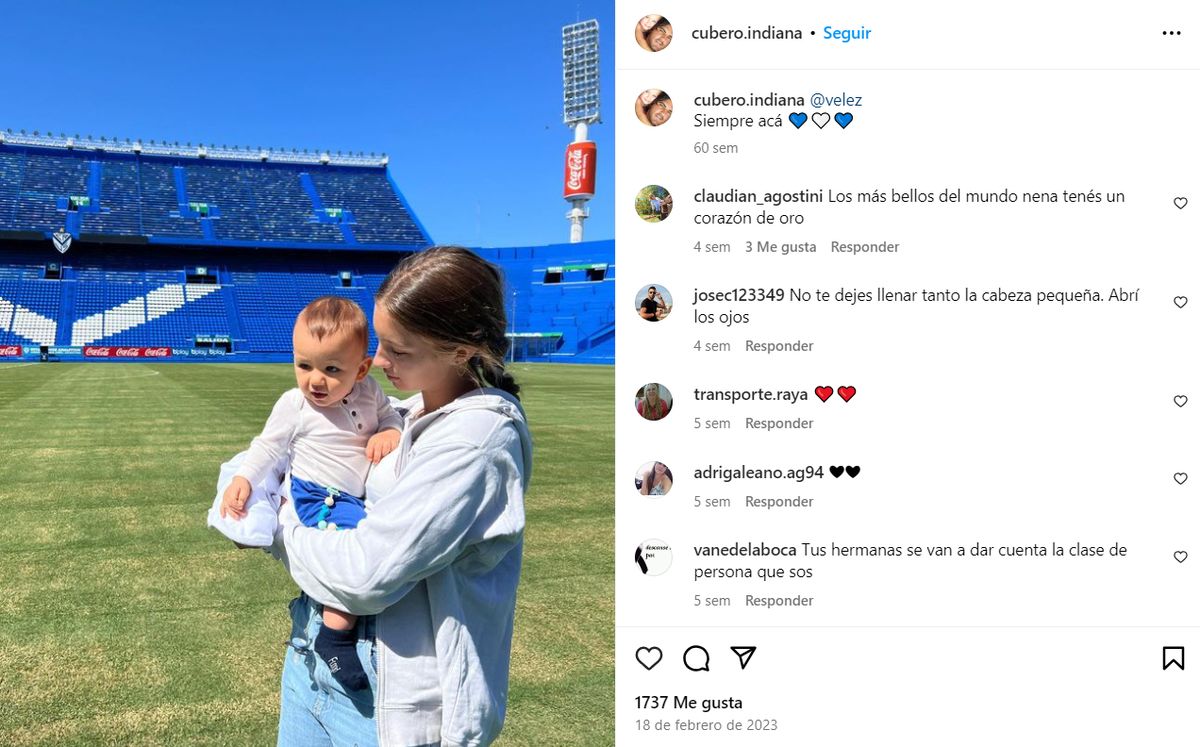This screenshot has width=1200, height=747.
Task: Reply to josec123349's comment
Action: tap(779, 346)
